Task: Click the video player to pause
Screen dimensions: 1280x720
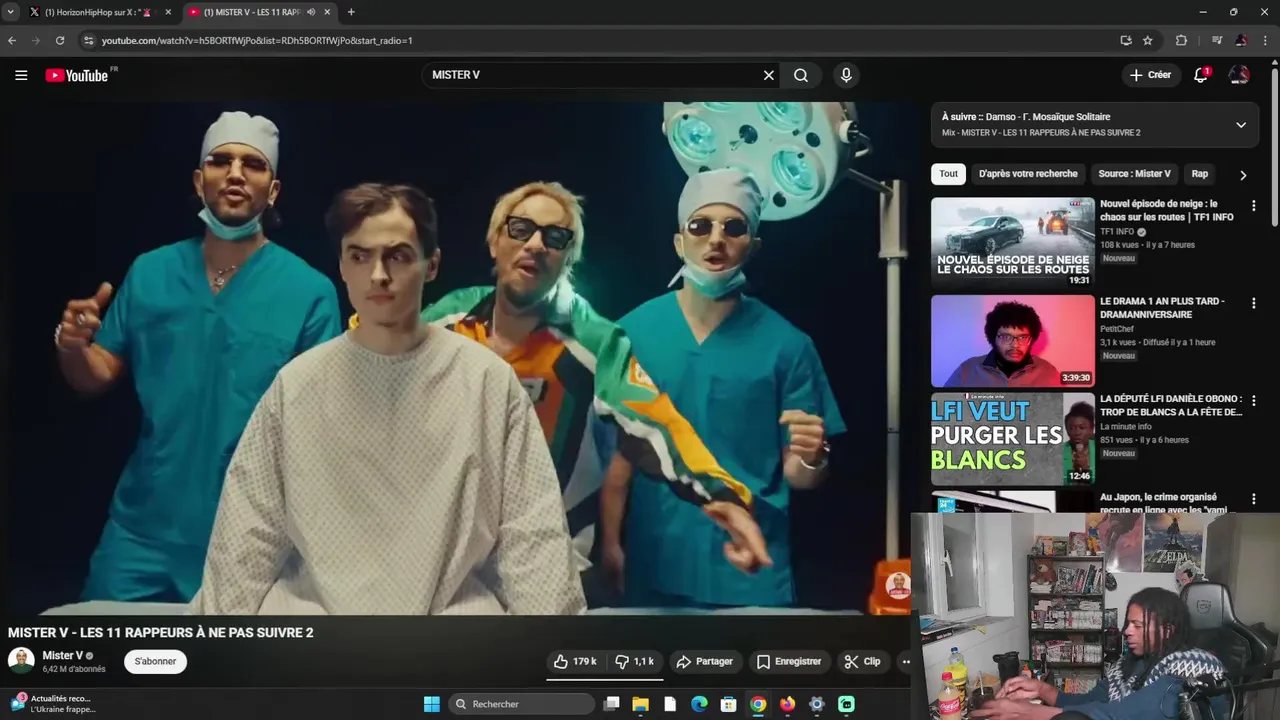Action: tap(460, 358)
